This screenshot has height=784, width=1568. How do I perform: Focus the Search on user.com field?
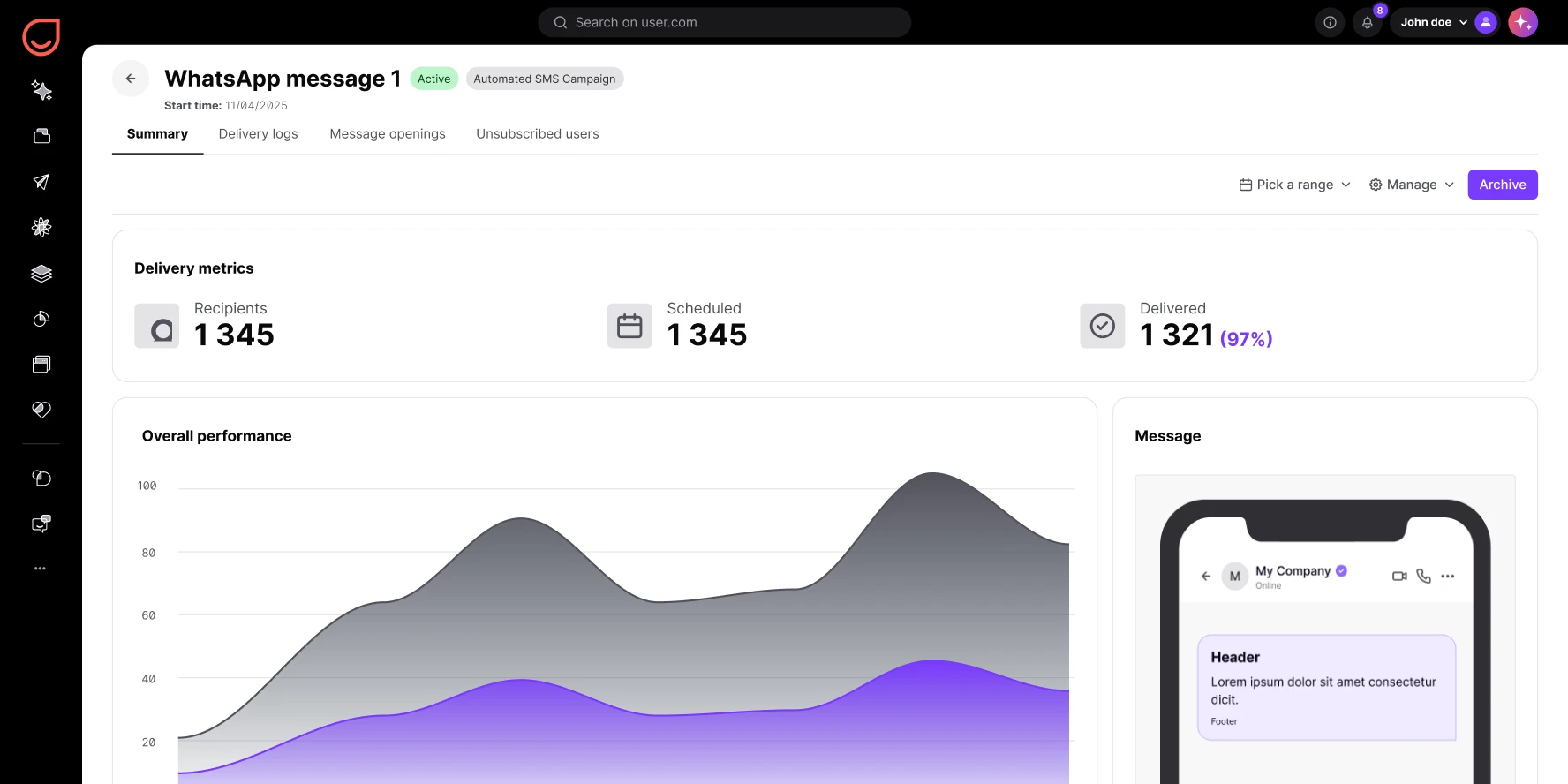click(x=725, y=22)
